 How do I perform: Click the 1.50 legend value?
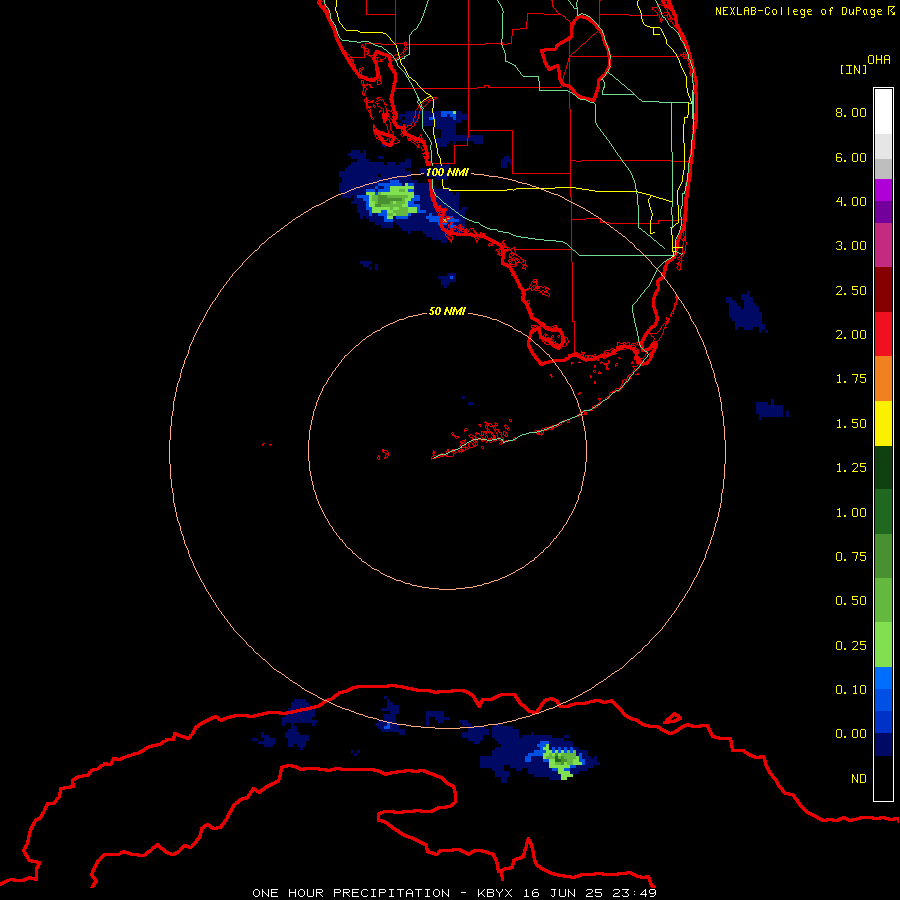pyautogui.click(x=851, y=424)
